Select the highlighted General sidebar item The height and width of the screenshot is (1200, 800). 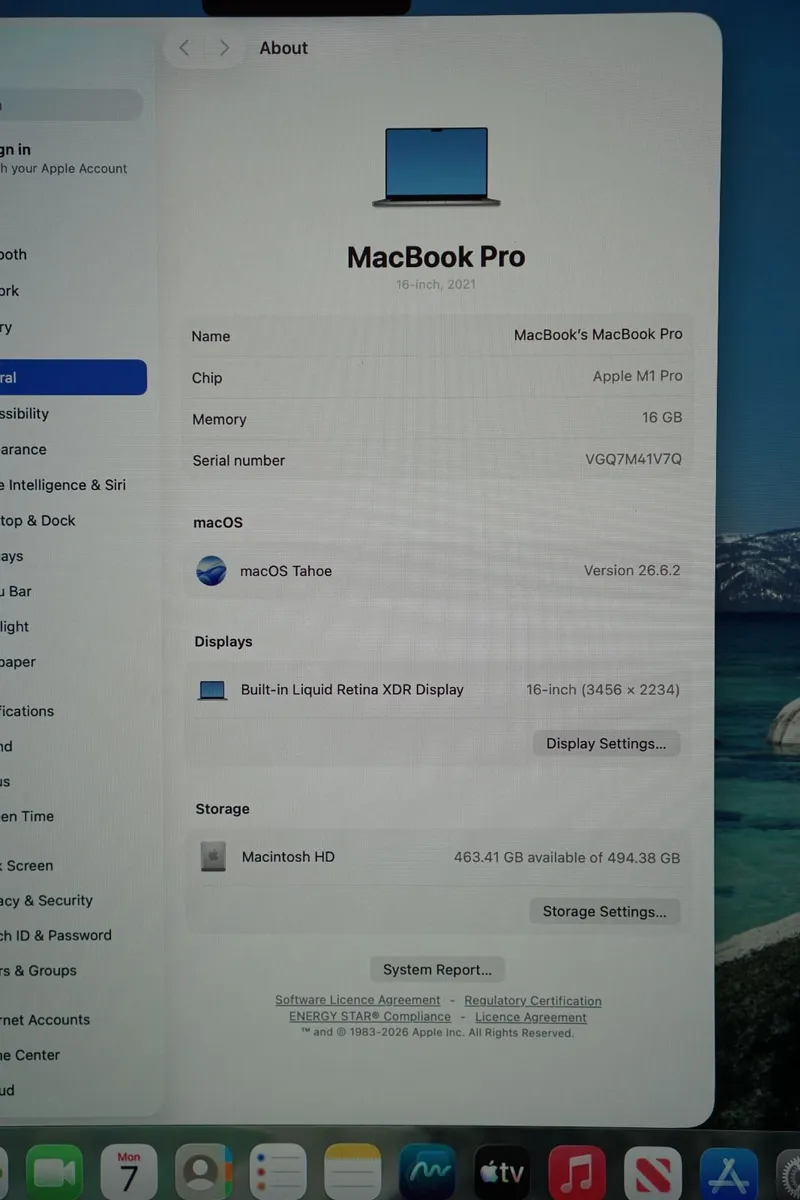(73, 378)
